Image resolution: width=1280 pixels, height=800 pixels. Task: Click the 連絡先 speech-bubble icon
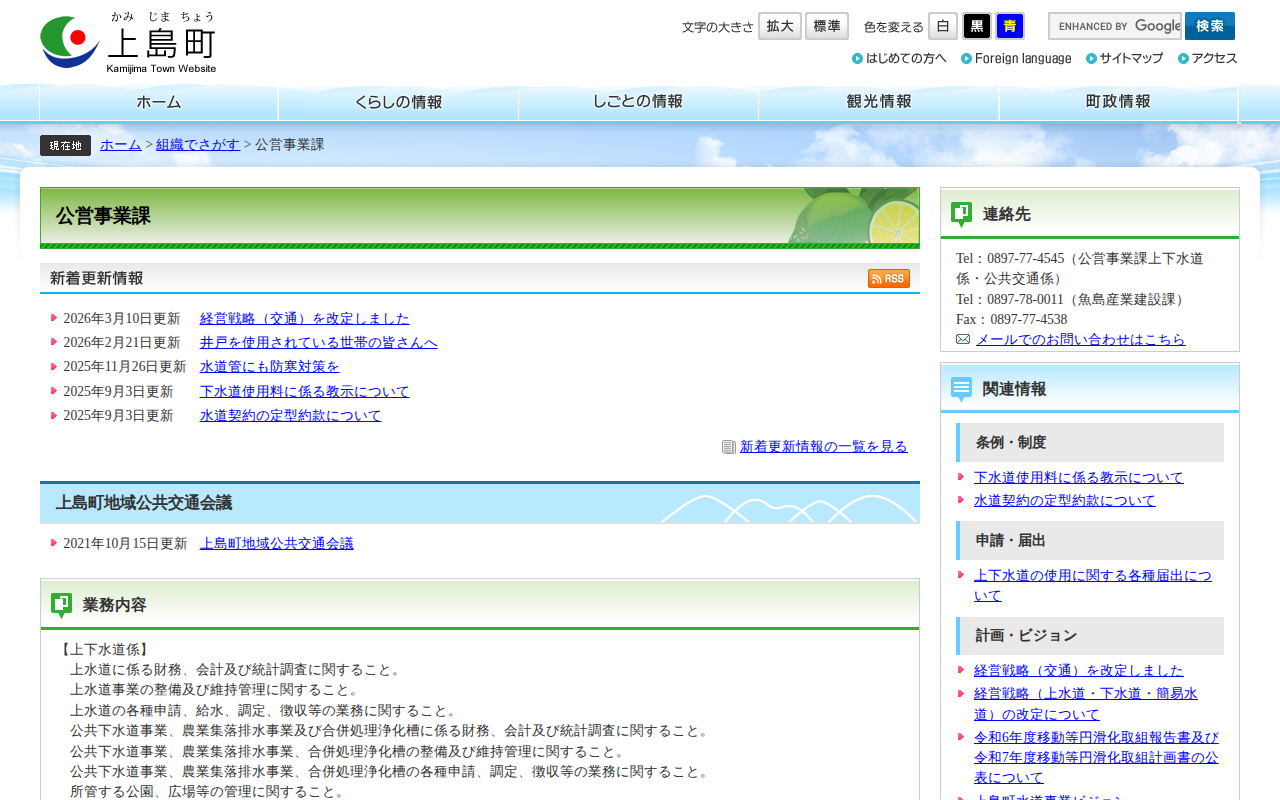[961, 214]
